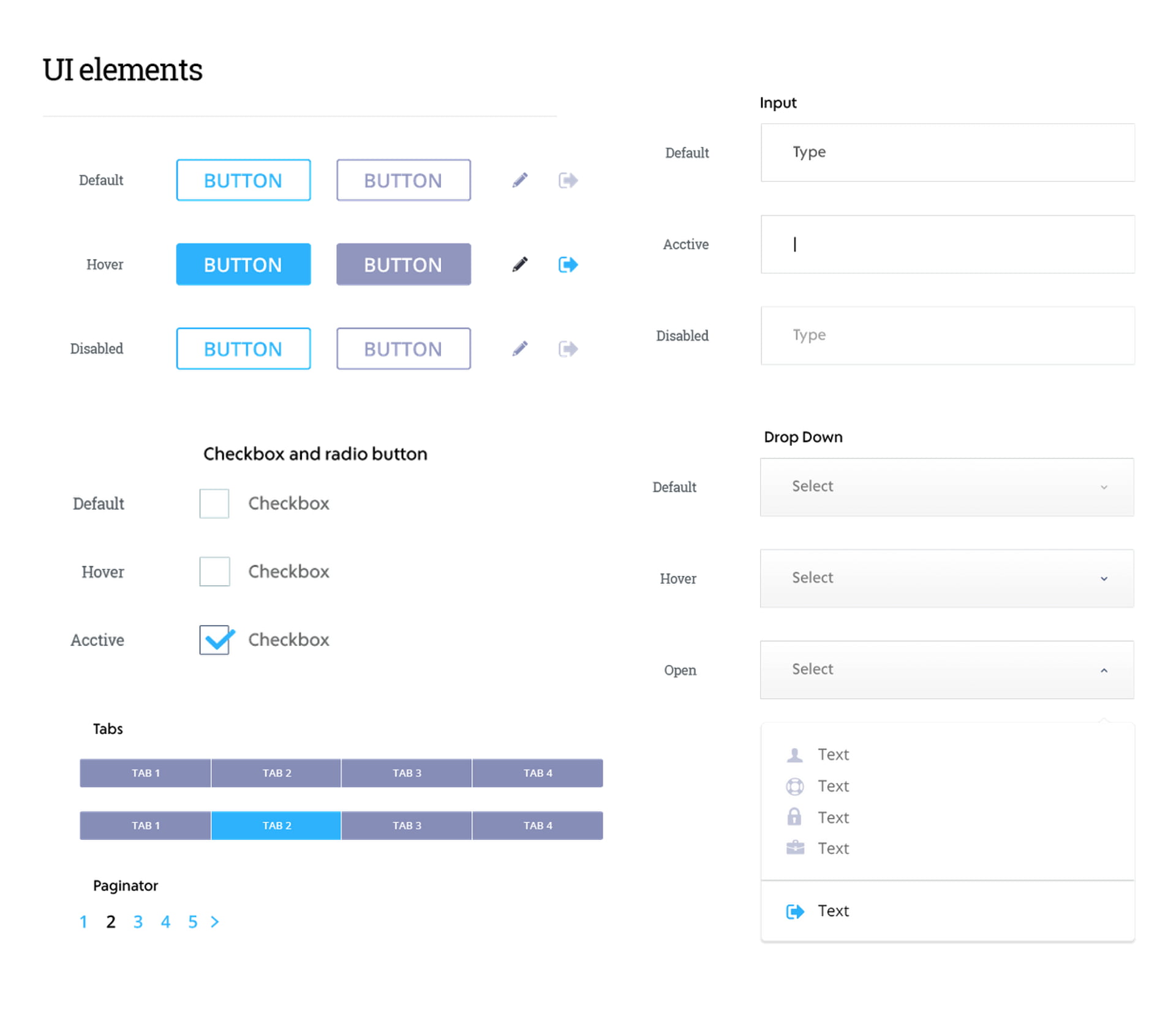Click the solid blue BUTTON in Hover row
Screen dimensions: 1176x1020
click(x=243, y=264)
